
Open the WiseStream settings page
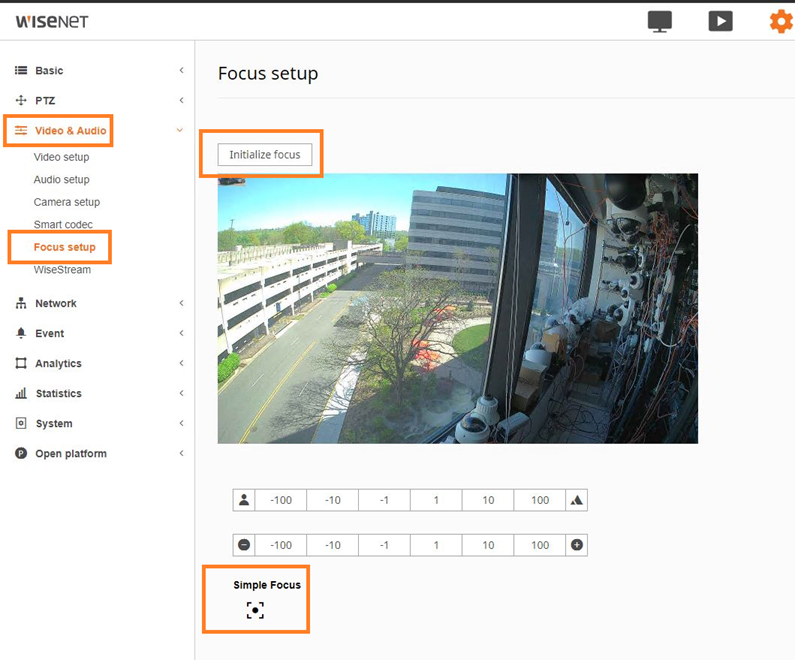62,270
